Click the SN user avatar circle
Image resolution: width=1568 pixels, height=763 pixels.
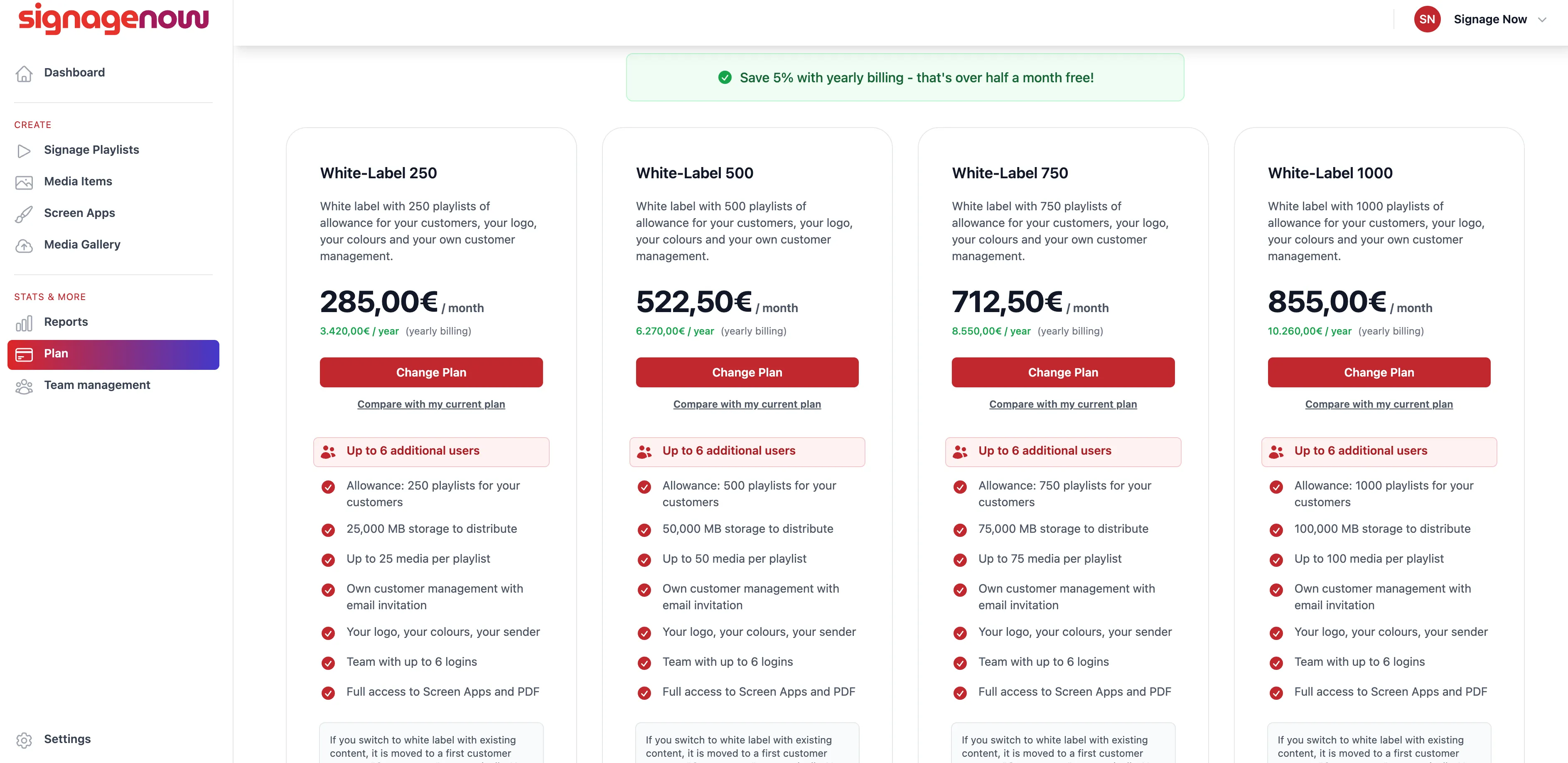click(1427, 20)
